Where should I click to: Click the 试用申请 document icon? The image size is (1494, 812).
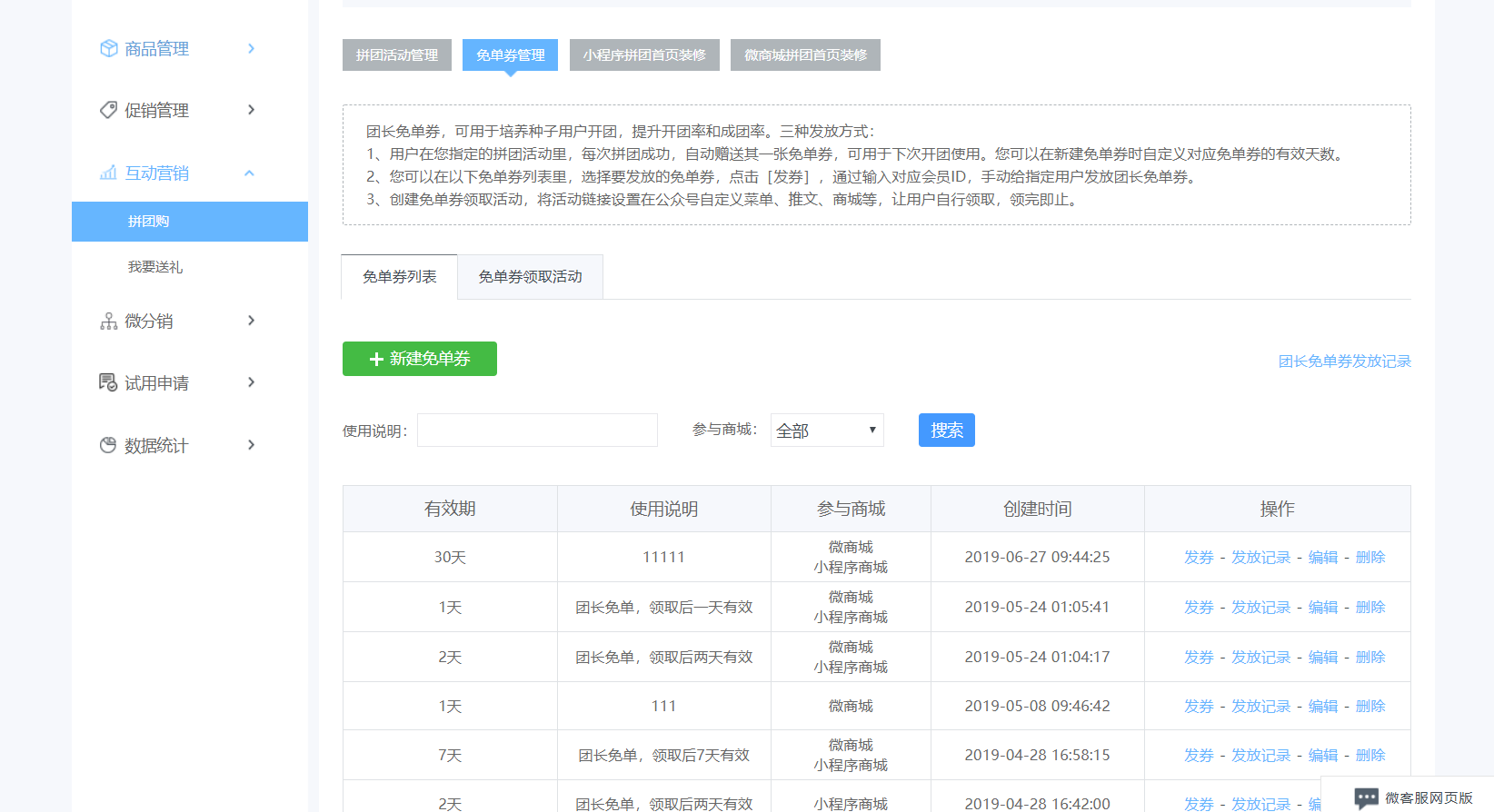(x=108, y=382)
